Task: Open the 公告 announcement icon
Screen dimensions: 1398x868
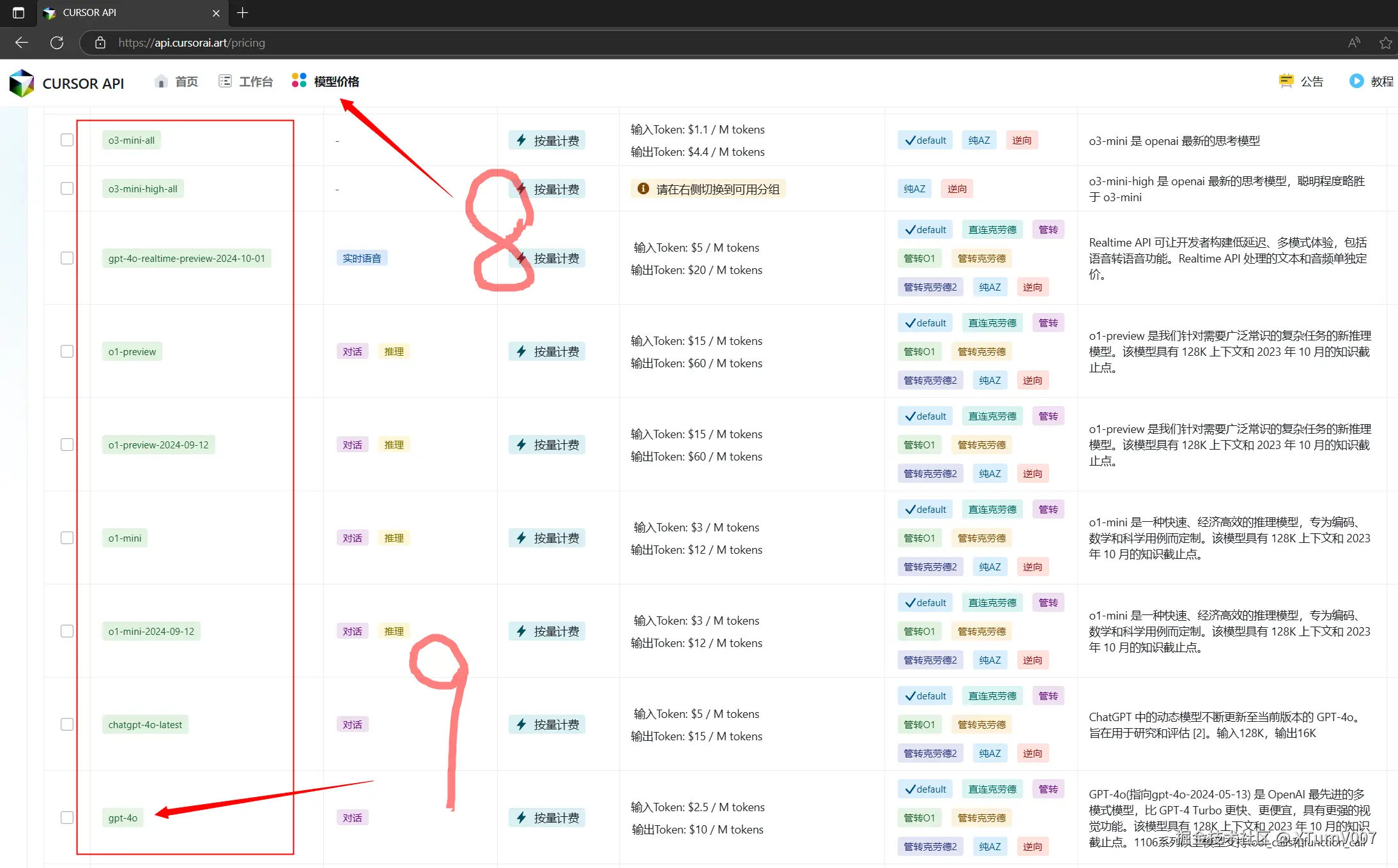Action: point(1286,81)
